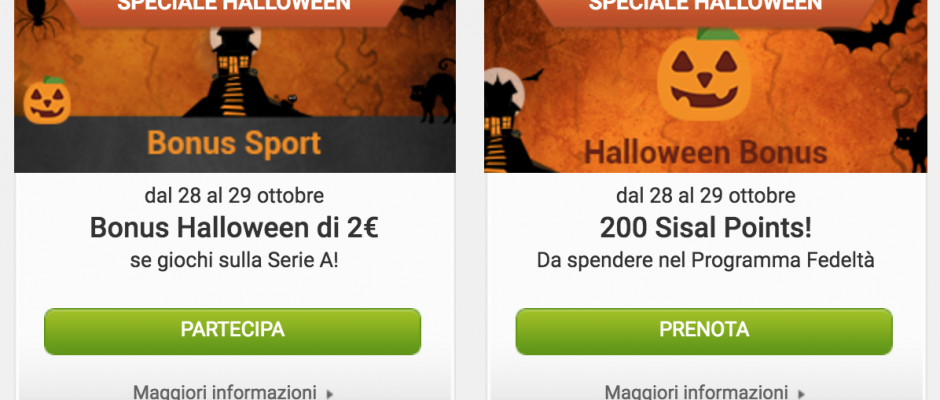The width and height of the screenshot is (940, 400).
Task: Open Maggiori informazioni under Sisal Points offer
Action: click(x=696, y=392)
